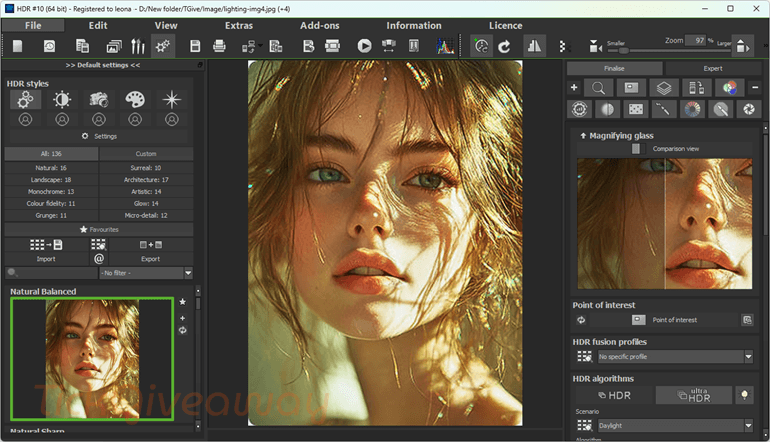The image size is (770, 442).
Task: Click the blank new-project page icon
Action: point(18,46)
